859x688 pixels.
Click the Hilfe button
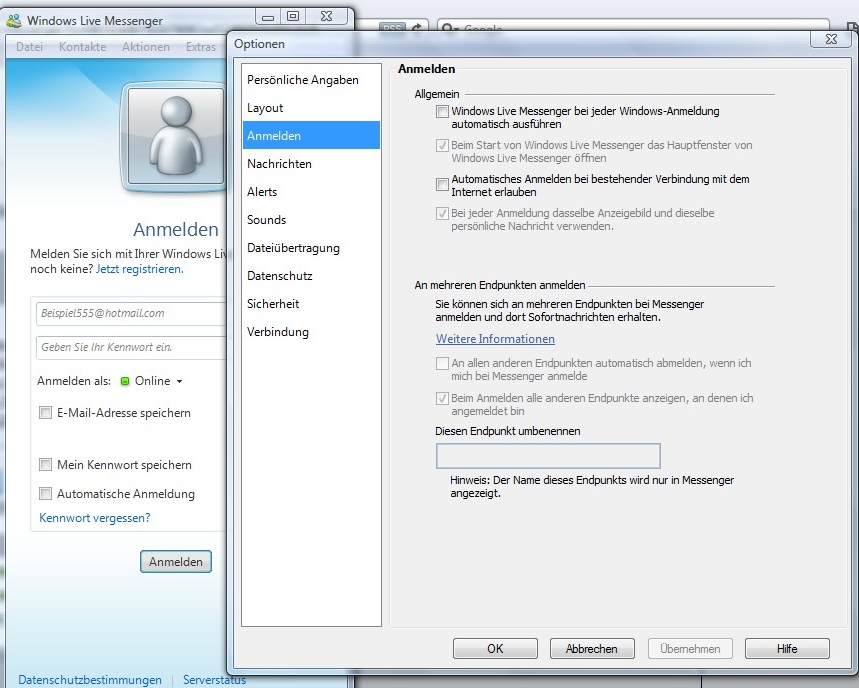[787, 649]
